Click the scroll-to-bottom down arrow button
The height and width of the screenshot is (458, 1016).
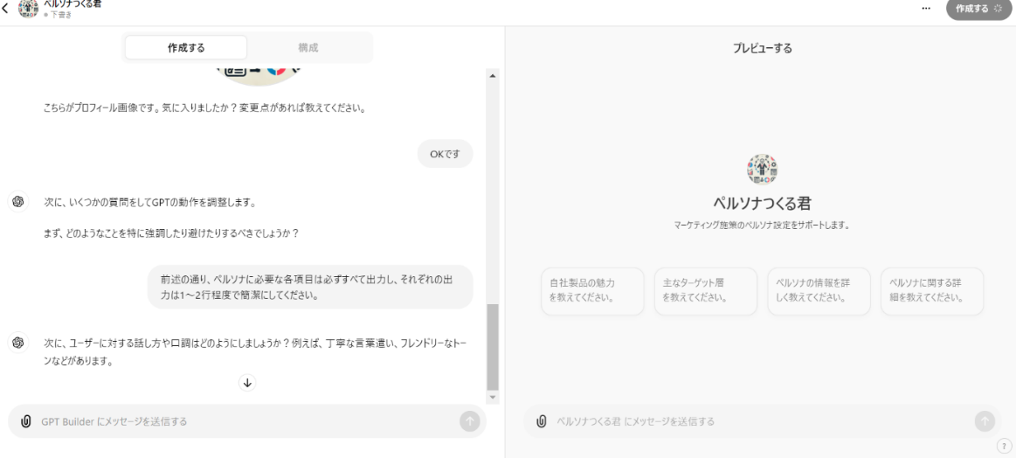(x=247, y=382)
